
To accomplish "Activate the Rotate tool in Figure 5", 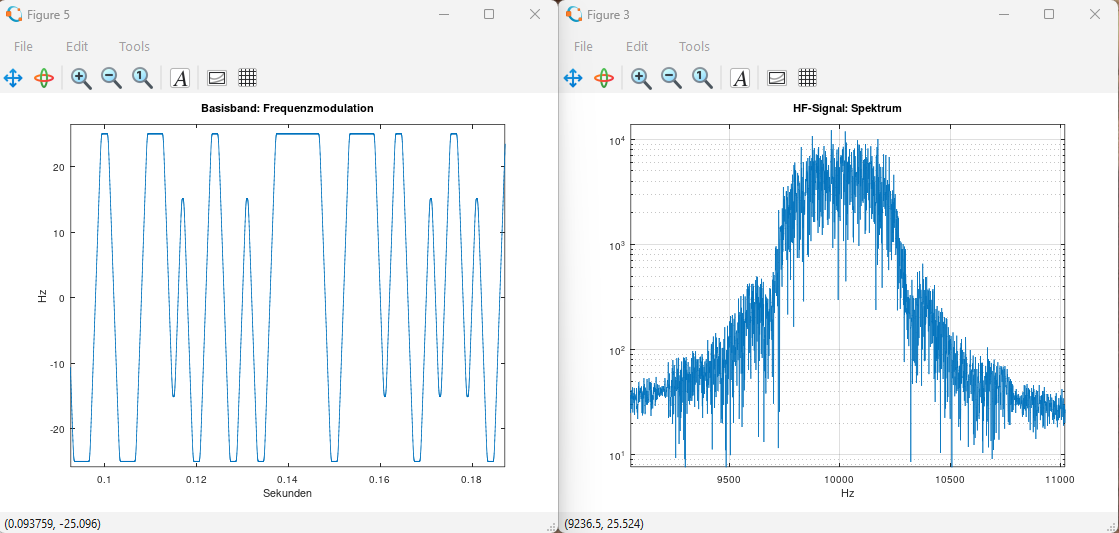I will 44,78.
